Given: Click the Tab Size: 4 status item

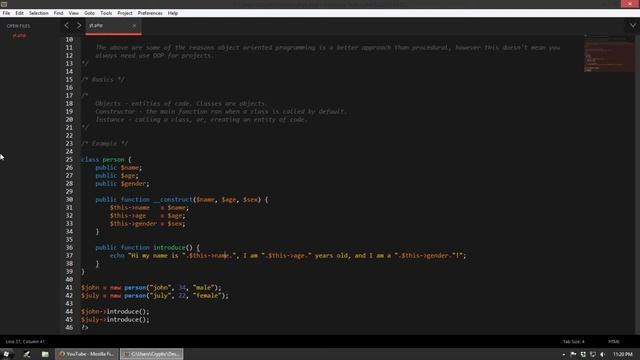Looking at the screenshot, I should [573, 342].
